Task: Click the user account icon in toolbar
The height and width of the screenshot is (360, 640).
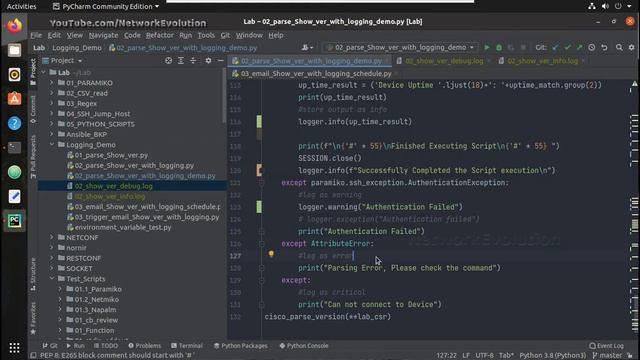Action: (x=307, y=48)
